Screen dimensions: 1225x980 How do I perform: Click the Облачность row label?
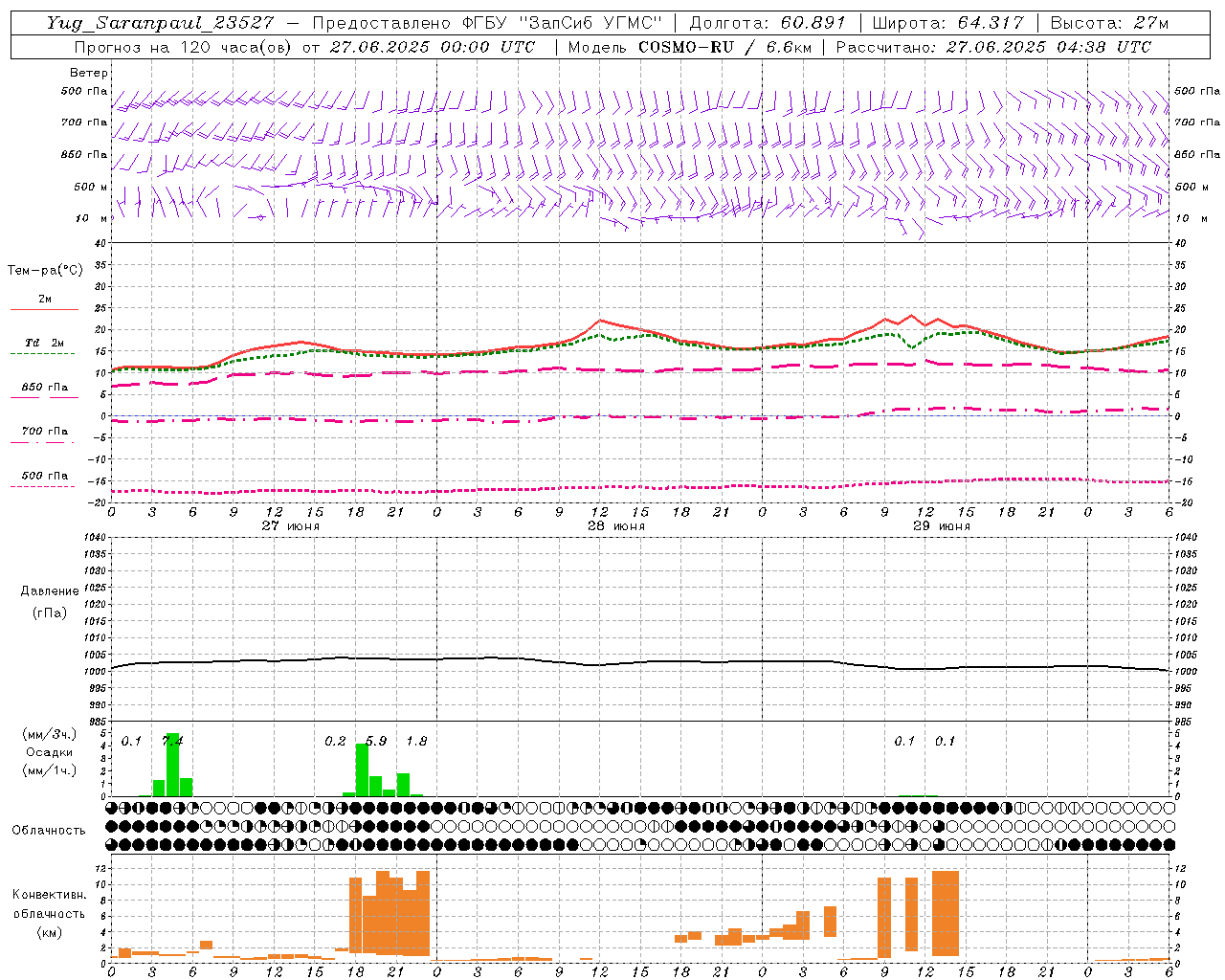point(49,831)
